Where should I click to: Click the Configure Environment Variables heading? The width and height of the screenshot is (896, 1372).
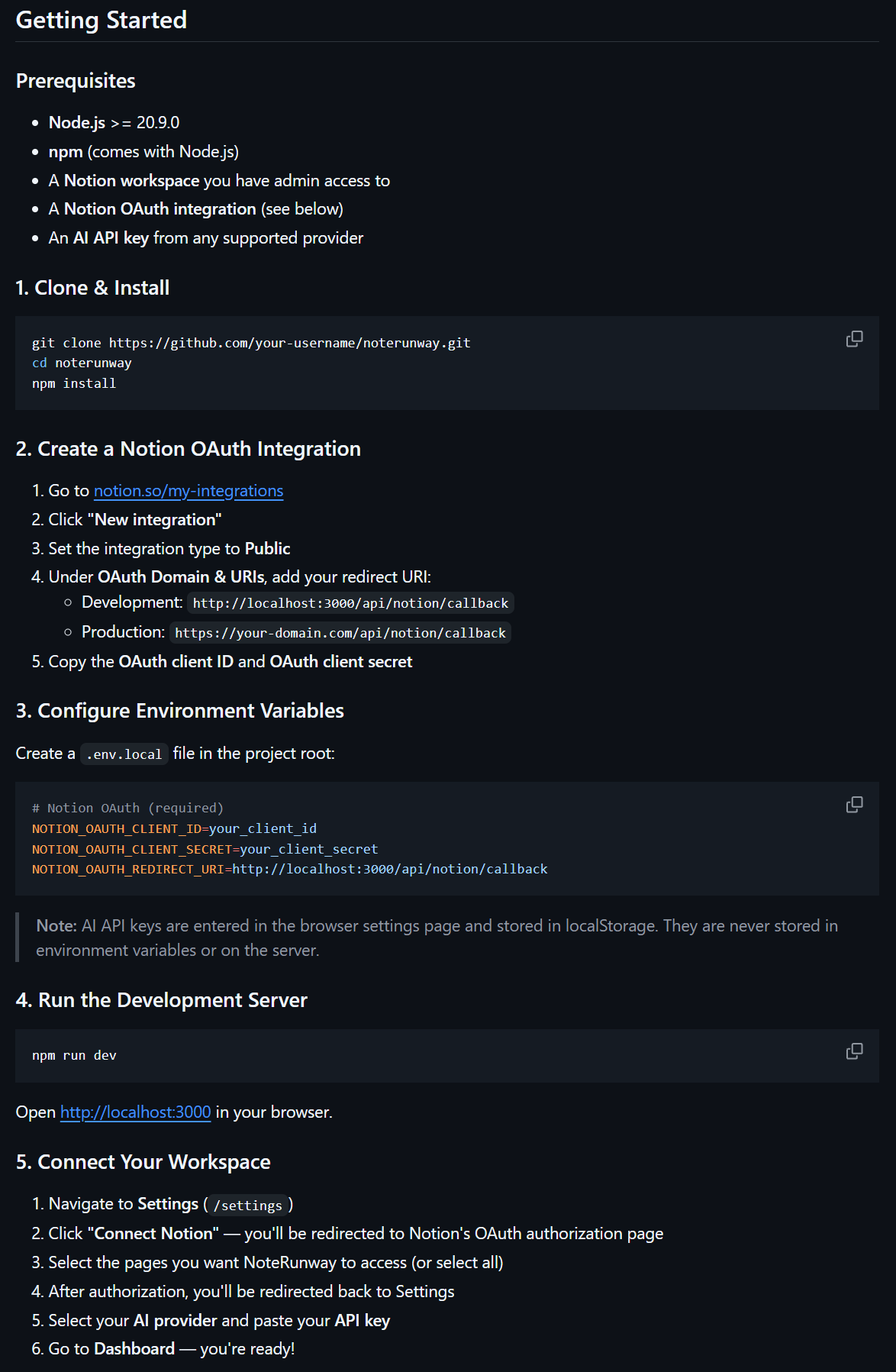(179, 711)
